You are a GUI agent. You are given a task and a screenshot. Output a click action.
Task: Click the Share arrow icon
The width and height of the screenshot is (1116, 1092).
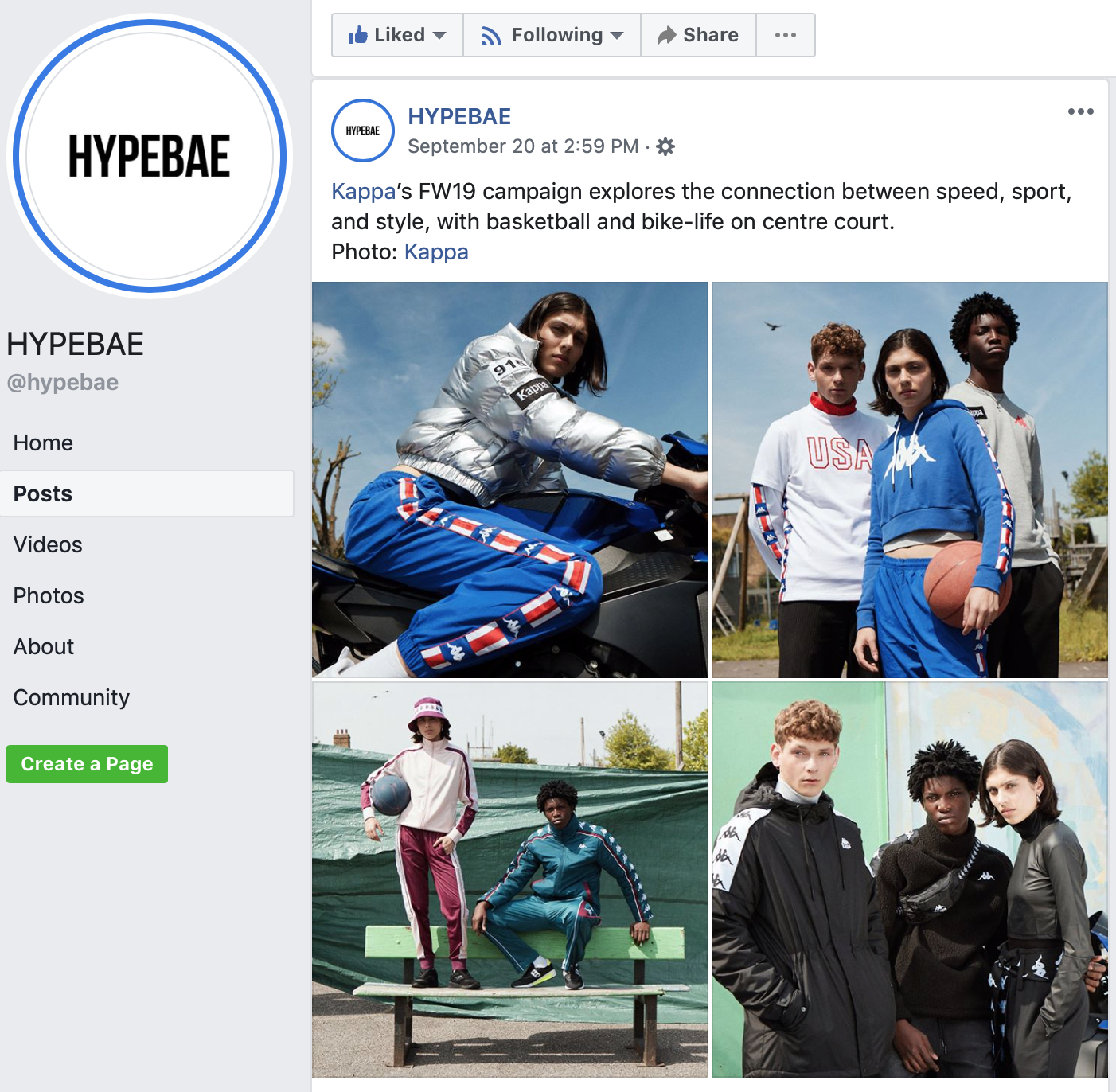point(666,35)
